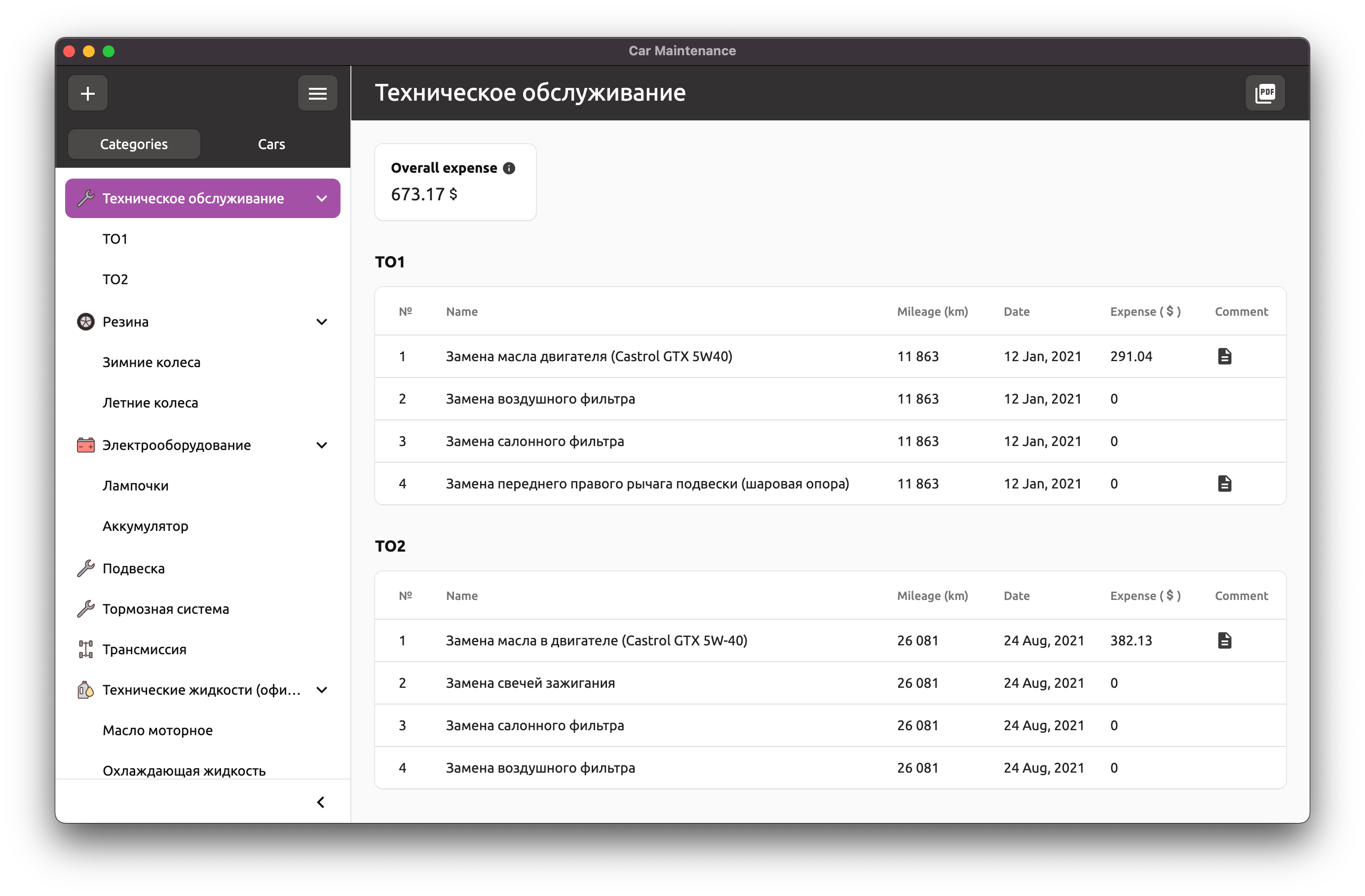Screen dimensions: 1365x896
Task: Collapse the Резина category chevron
Action: coord(322,322)
